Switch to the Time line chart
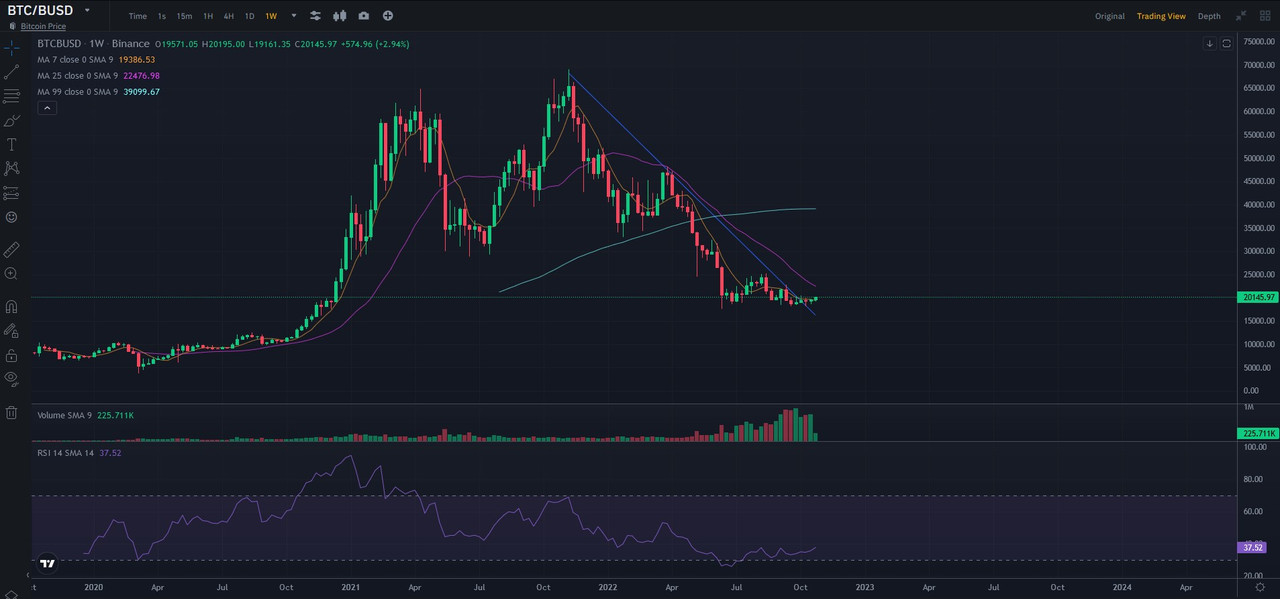1280x599 pixels. click(x=138, y=16)
